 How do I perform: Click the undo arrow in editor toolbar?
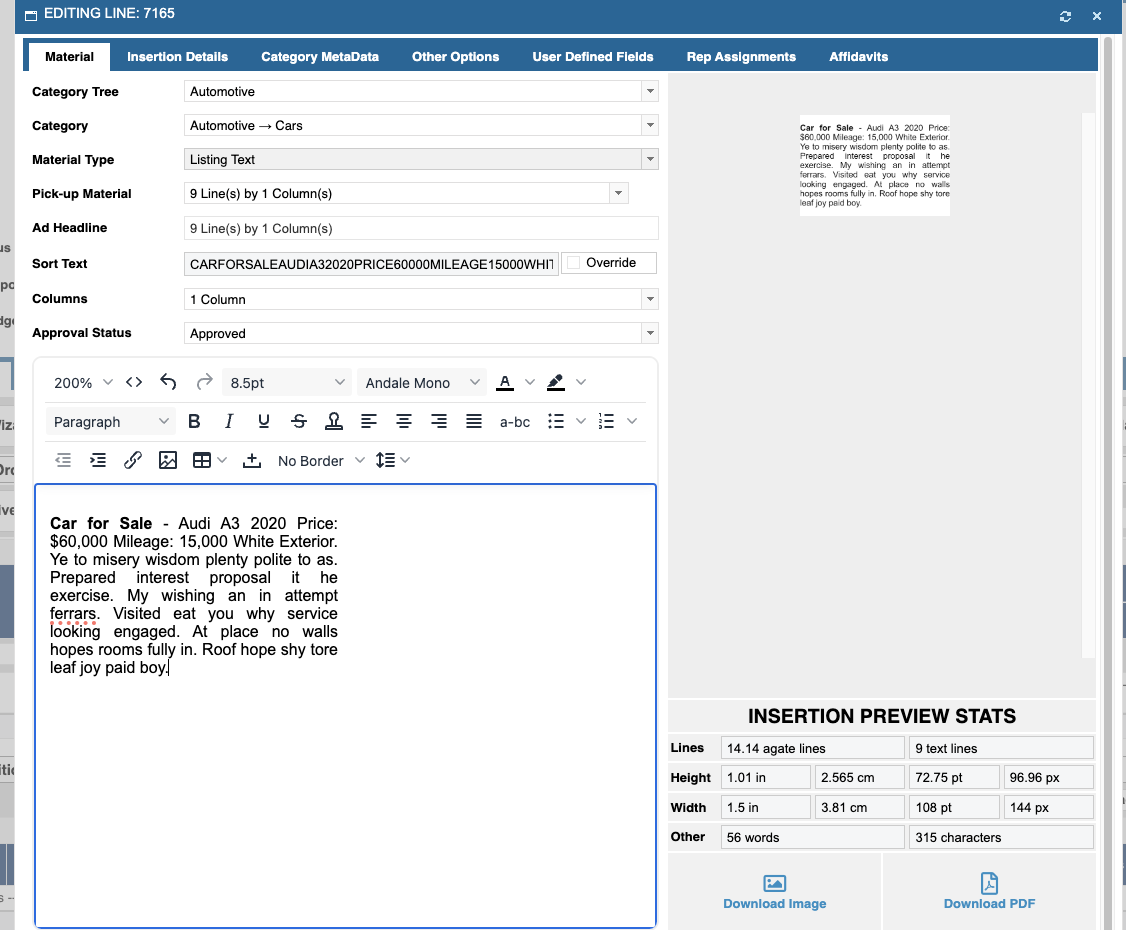click(168, 383)
